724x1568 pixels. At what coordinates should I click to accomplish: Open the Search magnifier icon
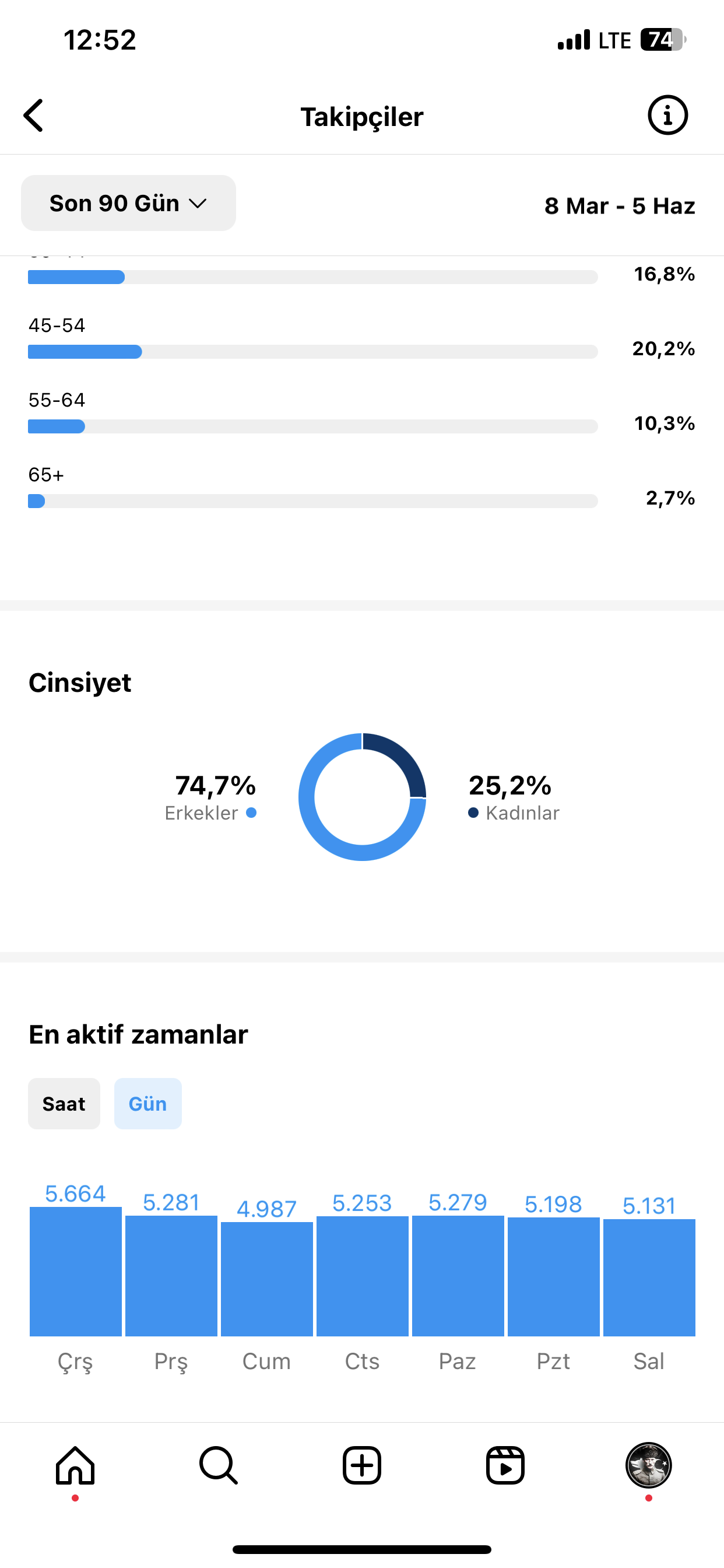coord(219,1465)
